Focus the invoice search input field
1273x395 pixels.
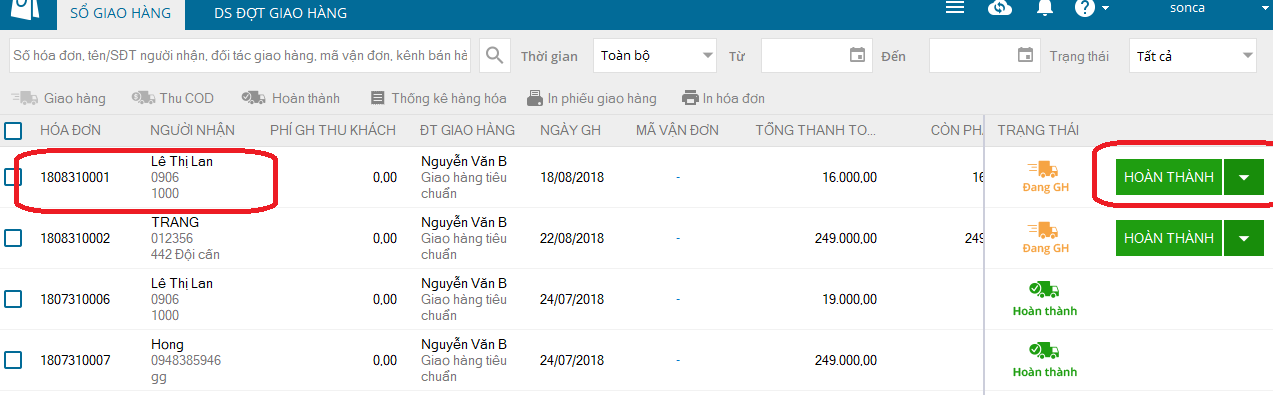(241, 56)
